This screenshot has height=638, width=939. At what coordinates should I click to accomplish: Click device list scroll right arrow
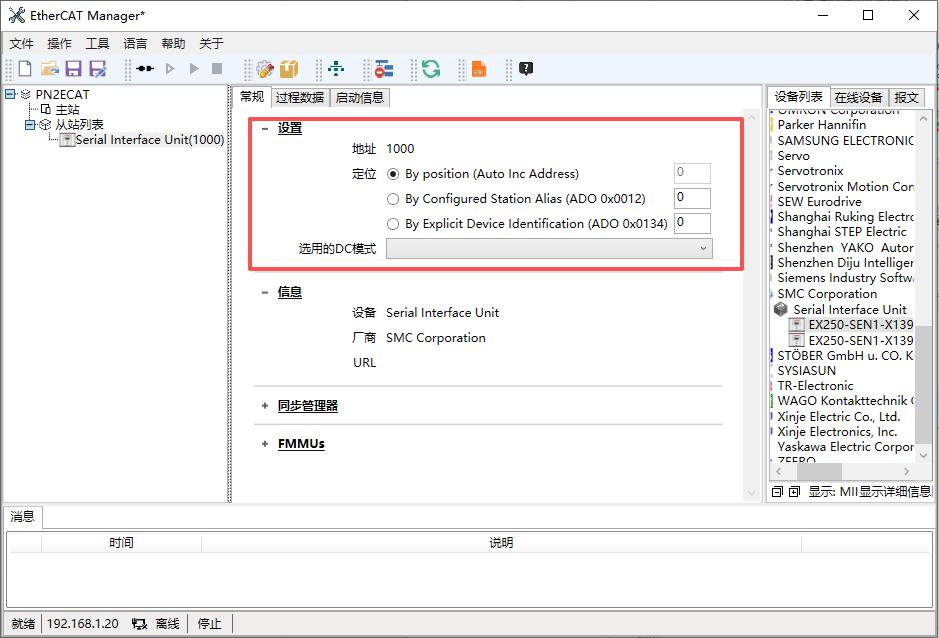(x=906, y=471)
